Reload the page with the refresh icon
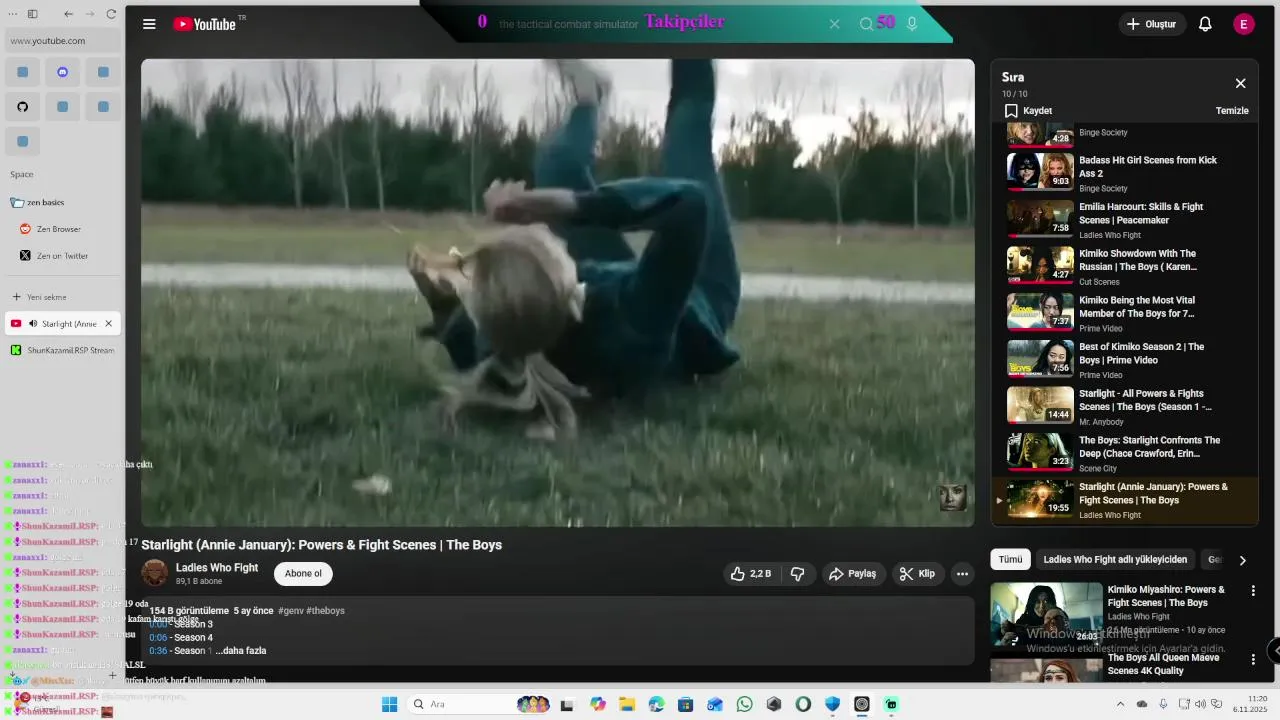 [x=111, y=14]
